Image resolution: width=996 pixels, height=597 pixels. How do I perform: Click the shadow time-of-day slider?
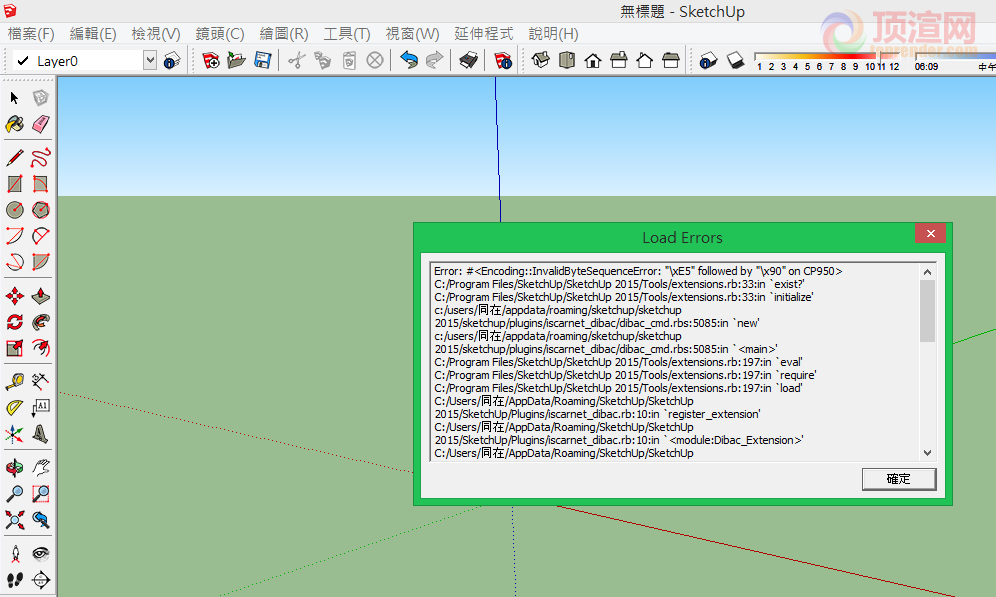click(953, 58)
